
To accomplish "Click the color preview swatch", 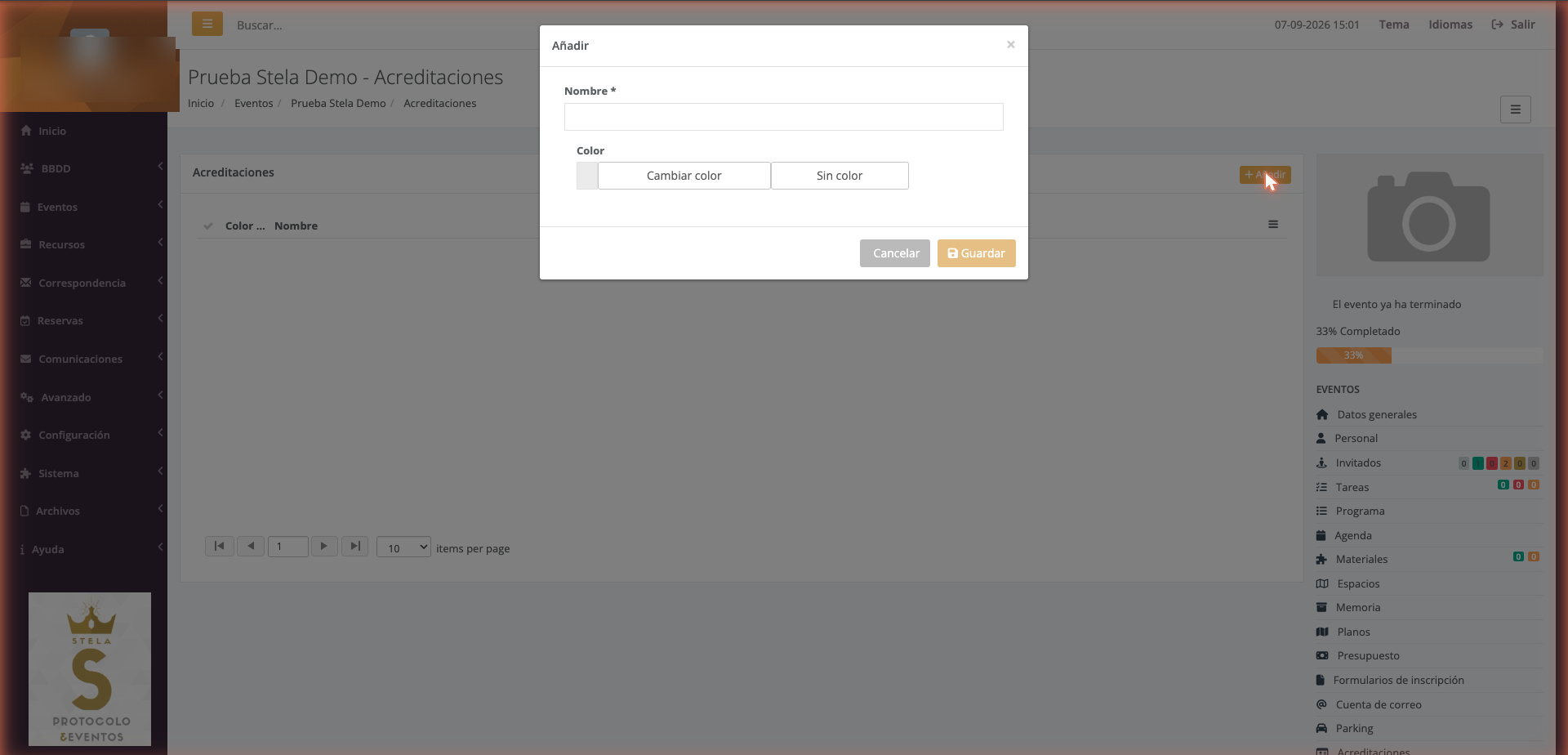I will click(x=587, y=176).
